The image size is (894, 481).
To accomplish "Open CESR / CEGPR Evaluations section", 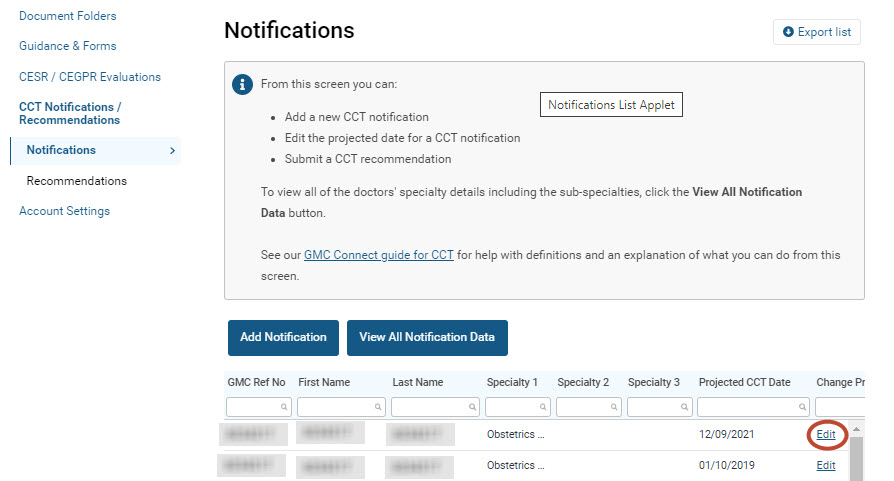I will click(90, 77).
